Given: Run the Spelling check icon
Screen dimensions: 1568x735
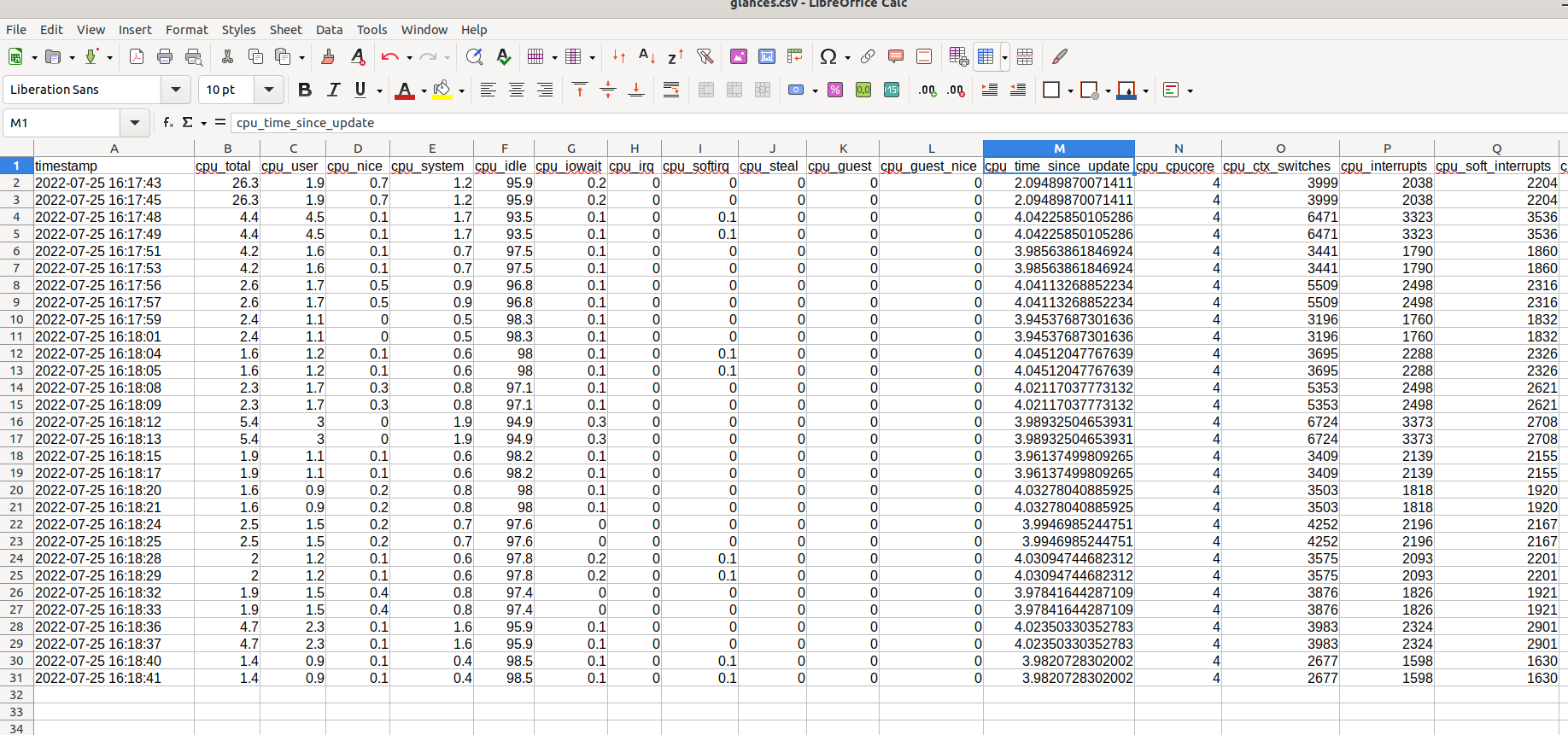Looking at the screenshot, I should (x=503, y=57).
